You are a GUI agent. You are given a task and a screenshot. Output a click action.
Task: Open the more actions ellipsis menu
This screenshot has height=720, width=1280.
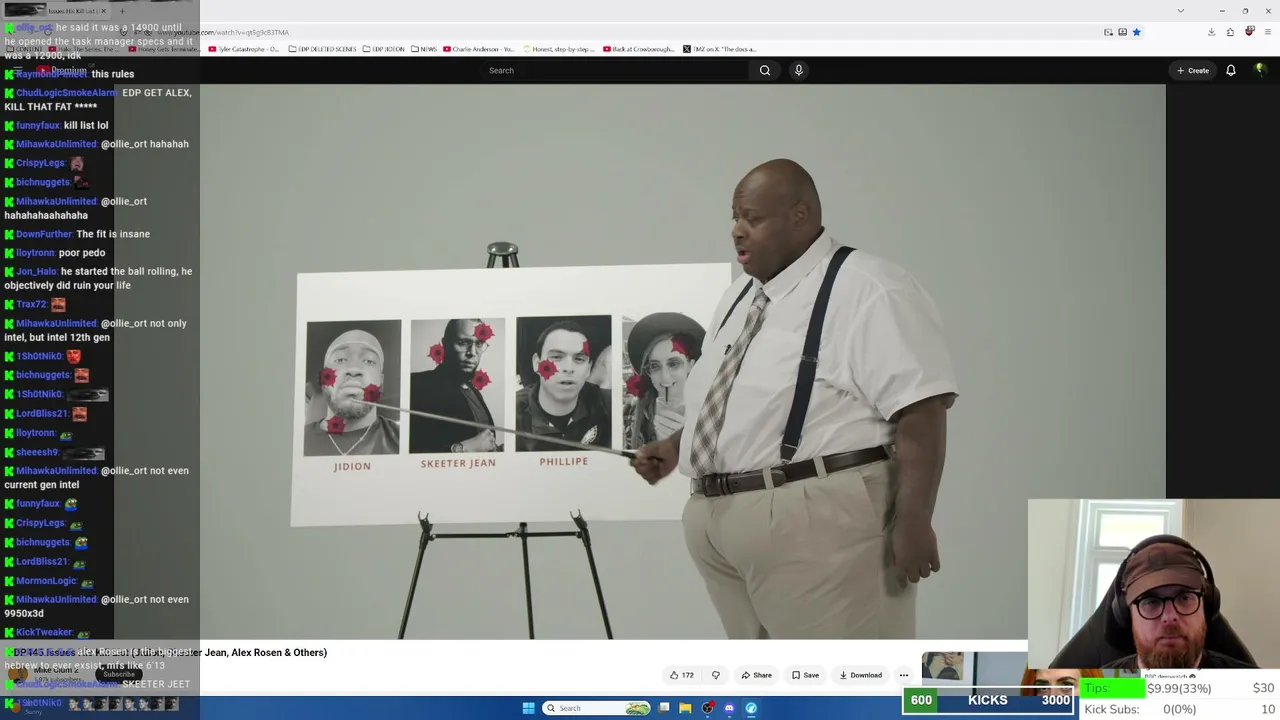[x=904, y=675]
